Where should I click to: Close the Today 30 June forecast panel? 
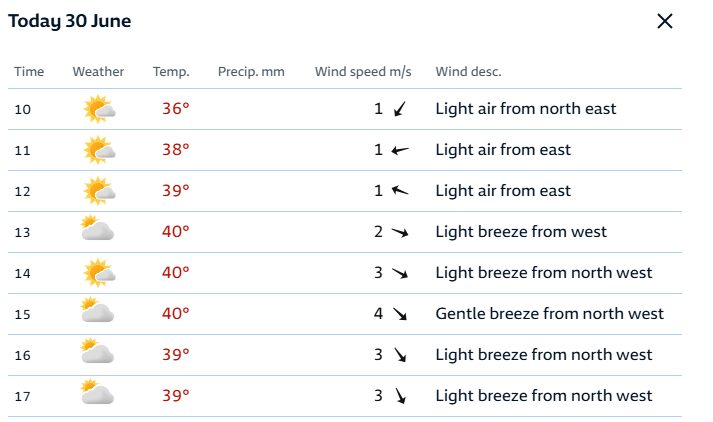[665, 21]
